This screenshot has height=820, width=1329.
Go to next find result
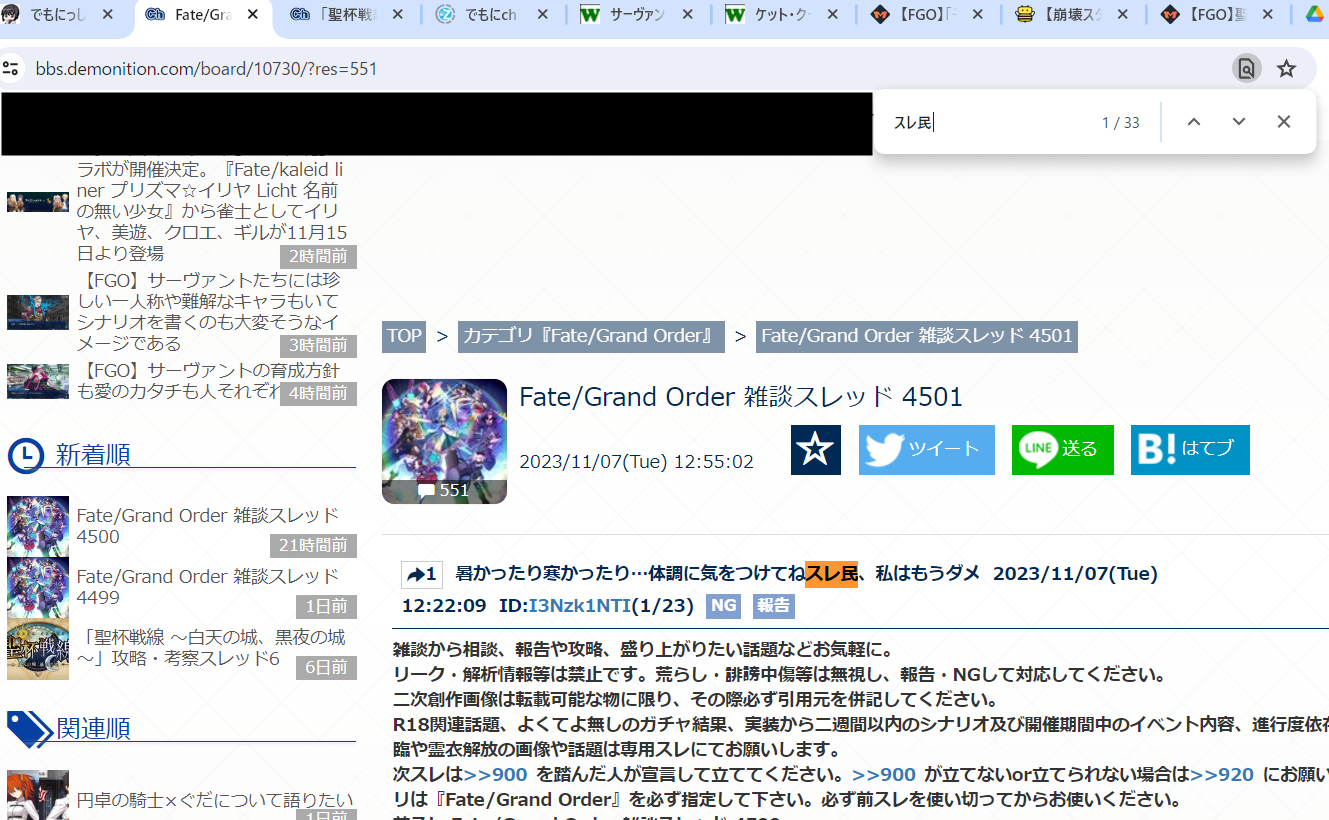click(x=1239, y=122)
